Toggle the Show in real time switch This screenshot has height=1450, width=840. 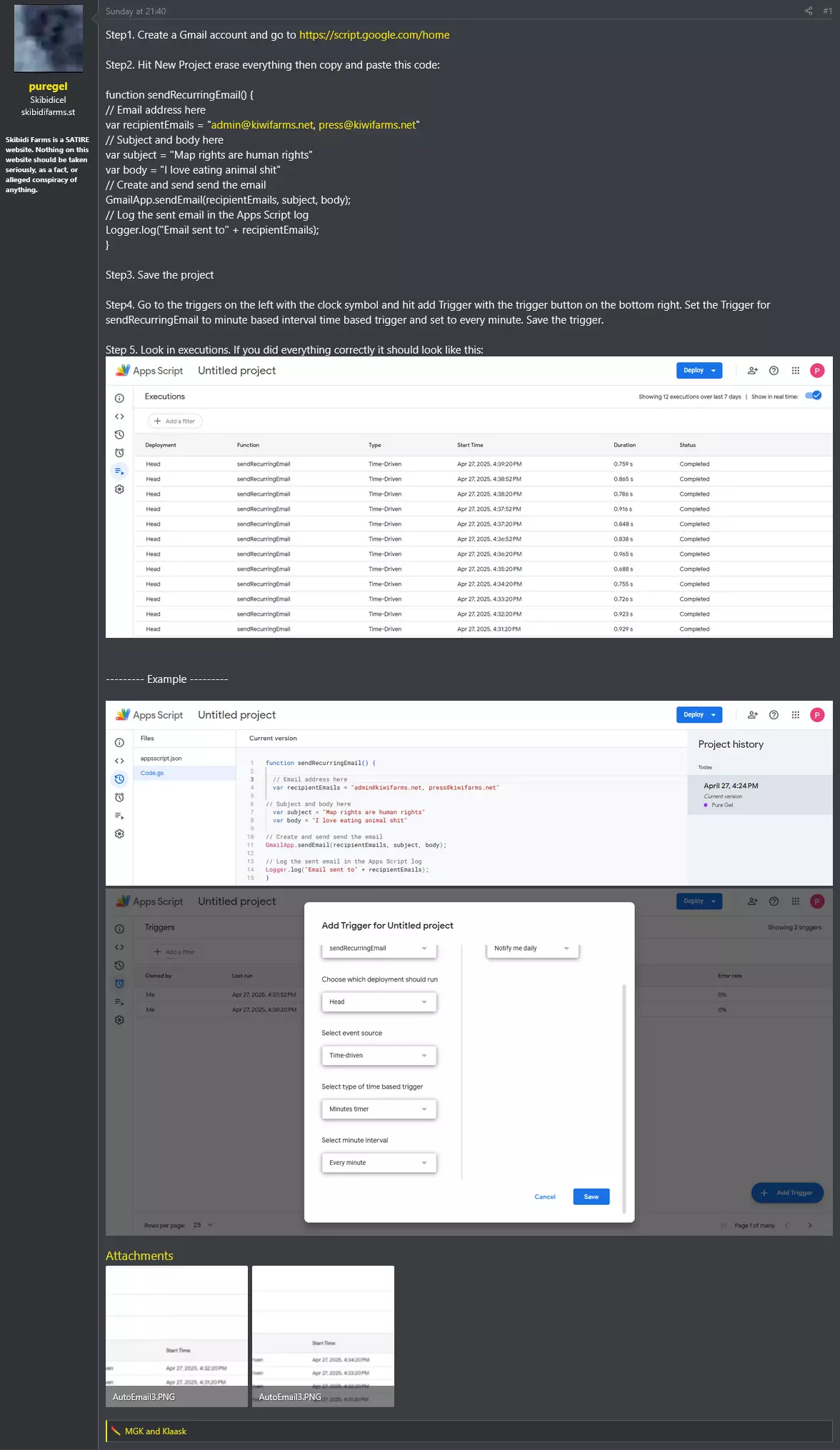[x=814, y=396]
